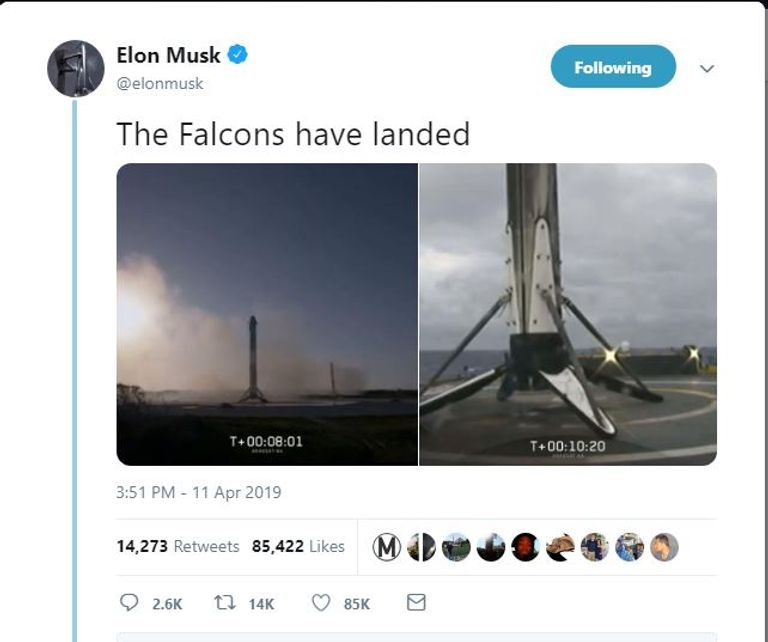Viewport: 768px width, 642px height.
Task: Open the @elonmusk handle link
Action: 160,84
